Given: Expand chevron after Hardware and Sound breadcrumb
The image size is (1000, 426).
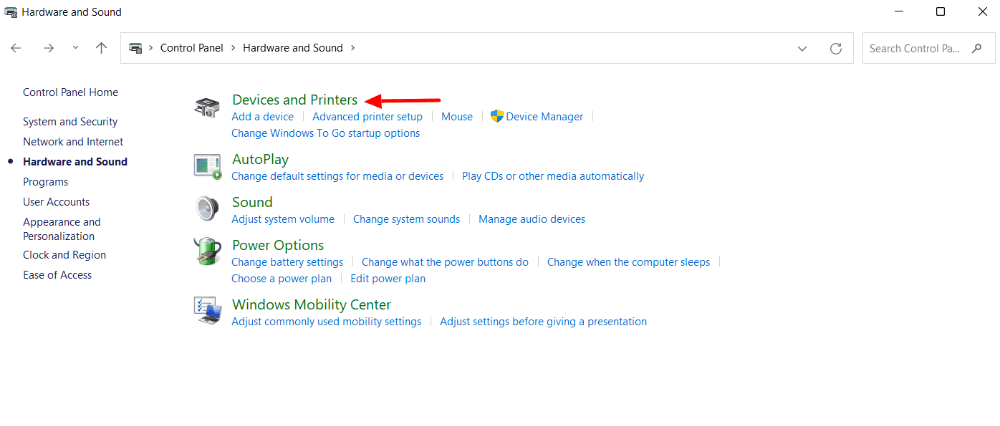Looking at the screenshot, I should coord(353,48).
